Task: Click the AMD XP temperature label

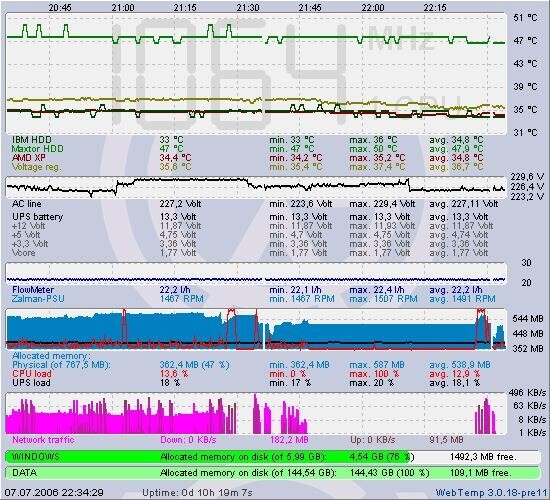Action: point(29,158)
